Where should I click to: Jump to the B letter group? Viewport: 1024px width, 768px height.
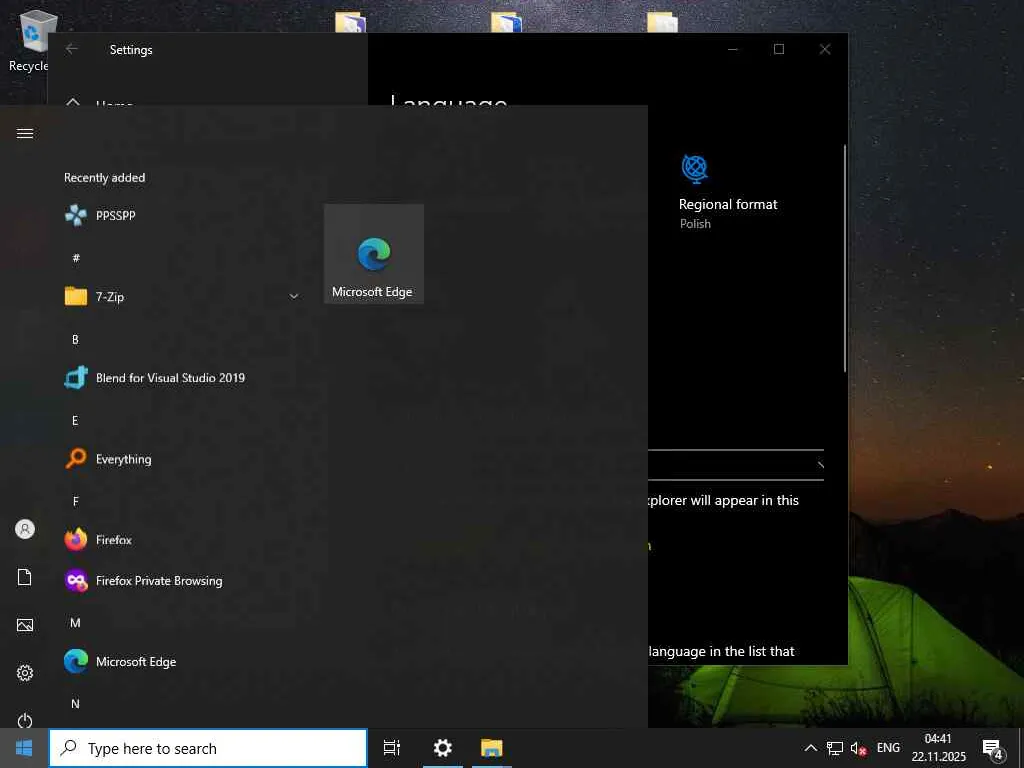click(x=75, y=340)
